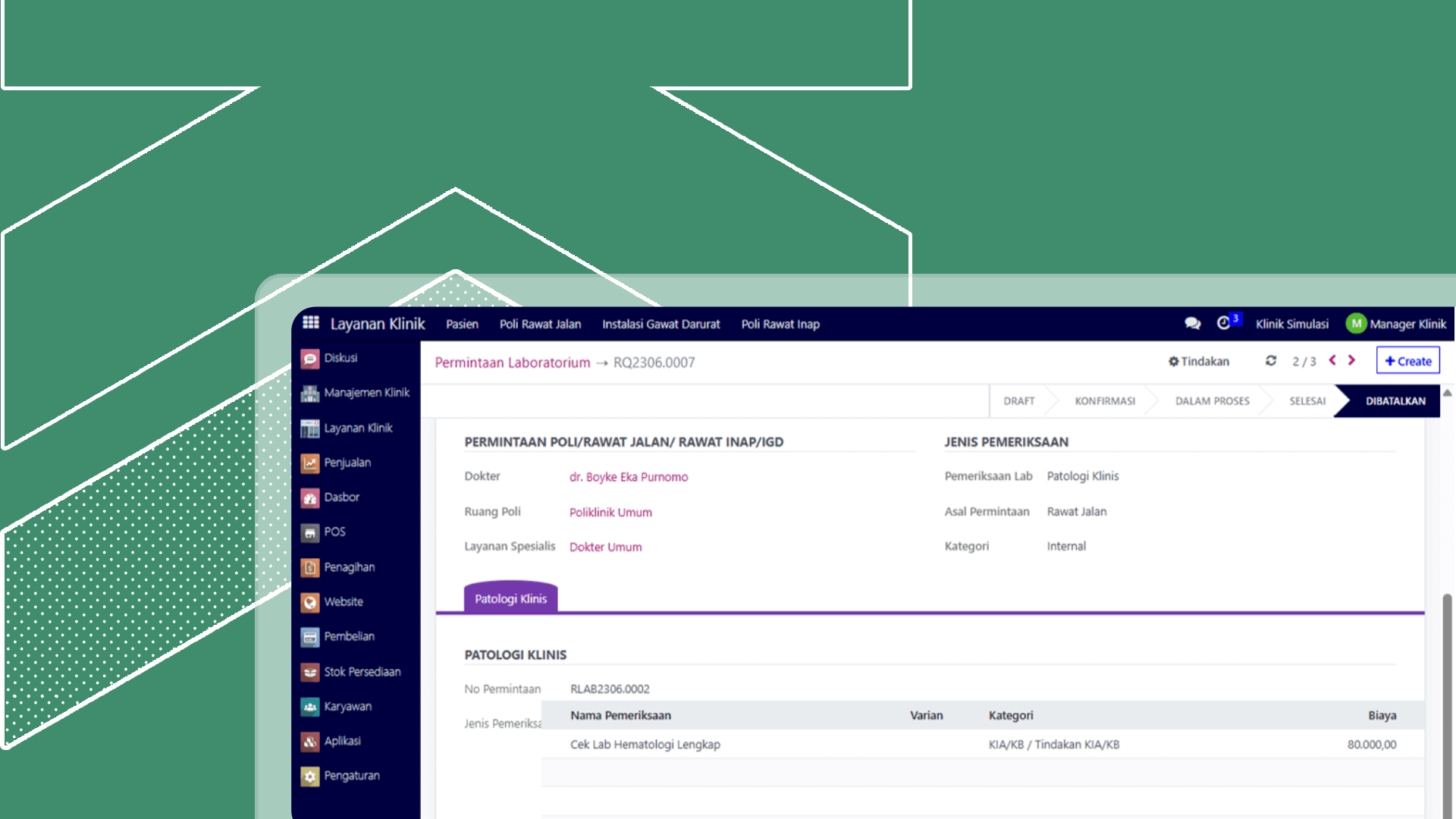
Task: Open the apps grid menu icon
Action: coord(310,323)
